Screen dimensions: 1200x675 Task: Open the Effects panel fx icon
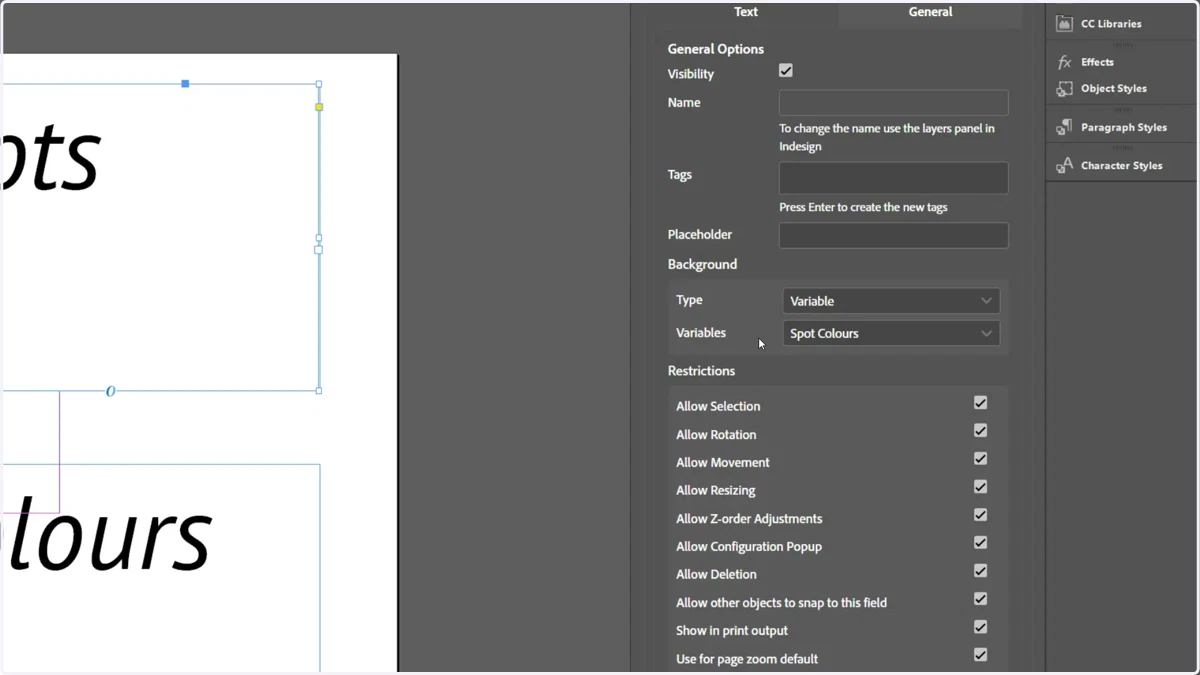(1064, 62)
